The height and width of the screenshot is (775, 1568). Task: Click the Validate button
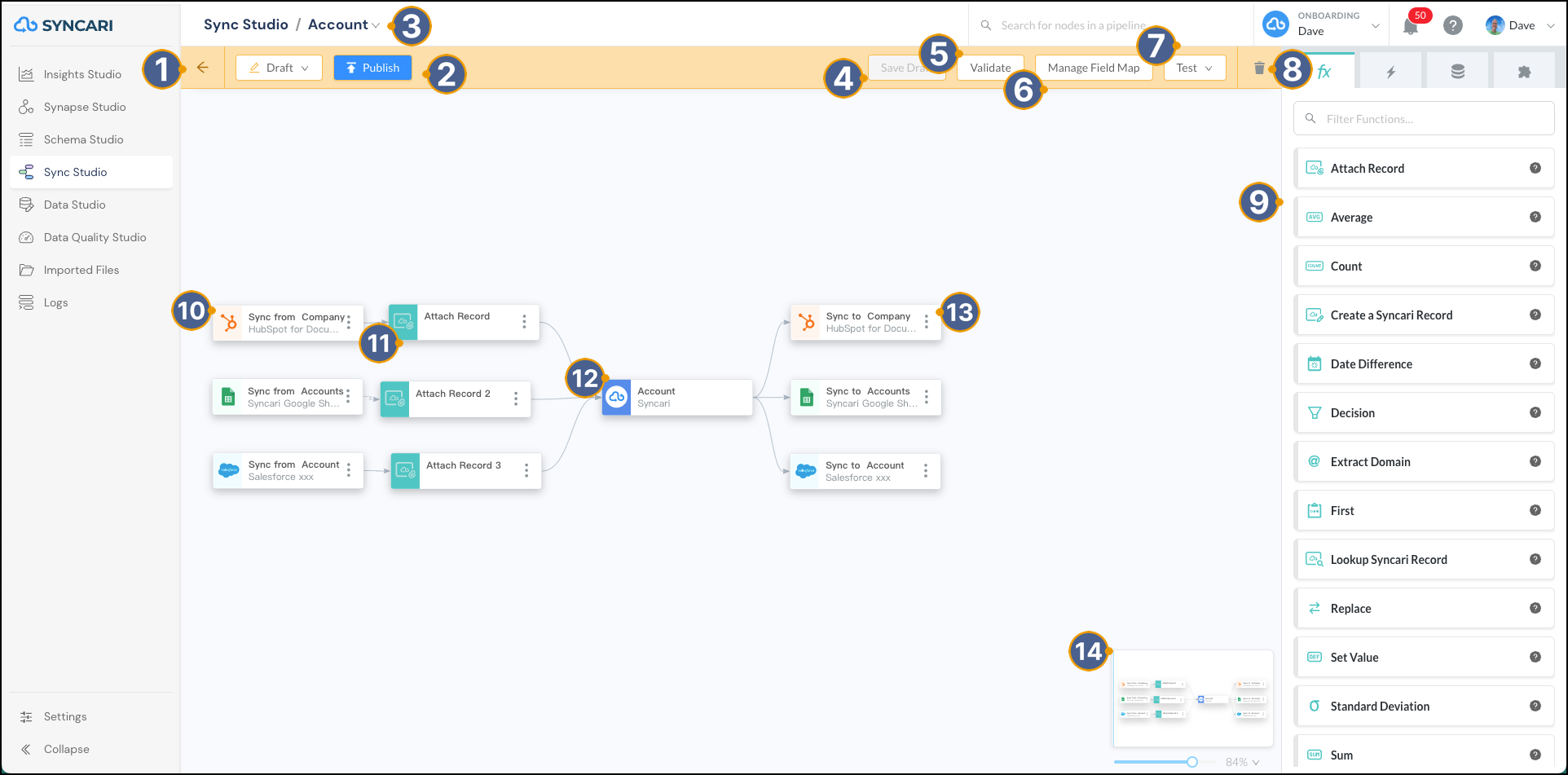coord(990,68)
